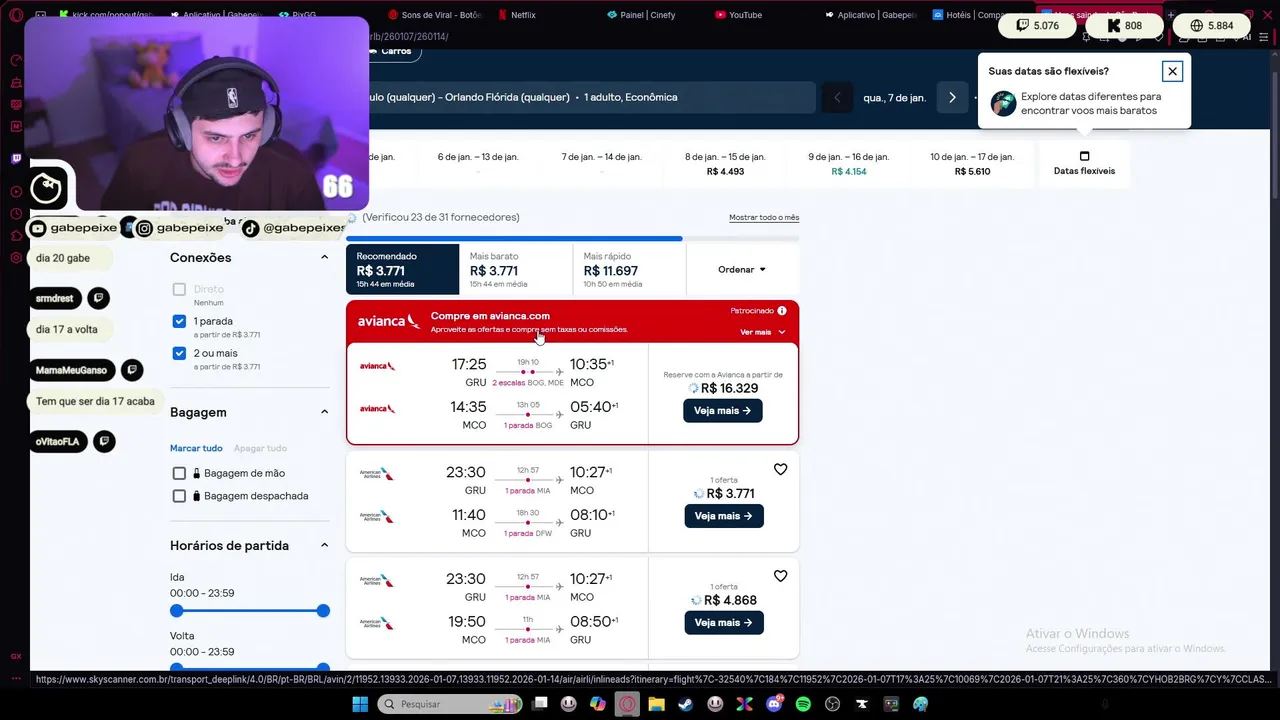Close the flexible dates popup
The image size is (1280, 720).
click(x=1172, y=71)
